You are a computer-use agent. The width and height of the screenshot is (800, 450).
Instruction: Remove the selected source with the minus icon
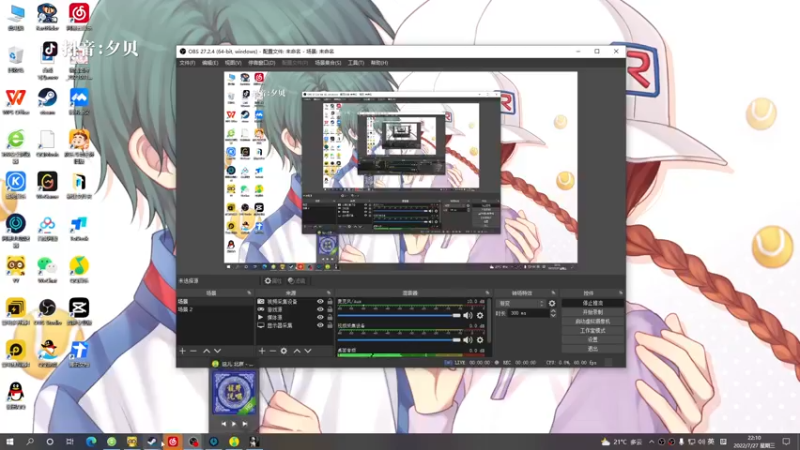pyautogui.click(x=272, y=351)
